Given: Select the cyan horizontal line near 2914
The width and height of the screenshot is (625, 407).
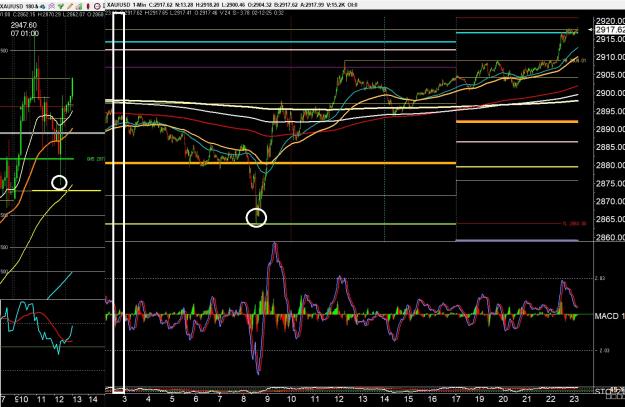Looking at the screenshot, I should pyautogui.click(x=281, y=42).
